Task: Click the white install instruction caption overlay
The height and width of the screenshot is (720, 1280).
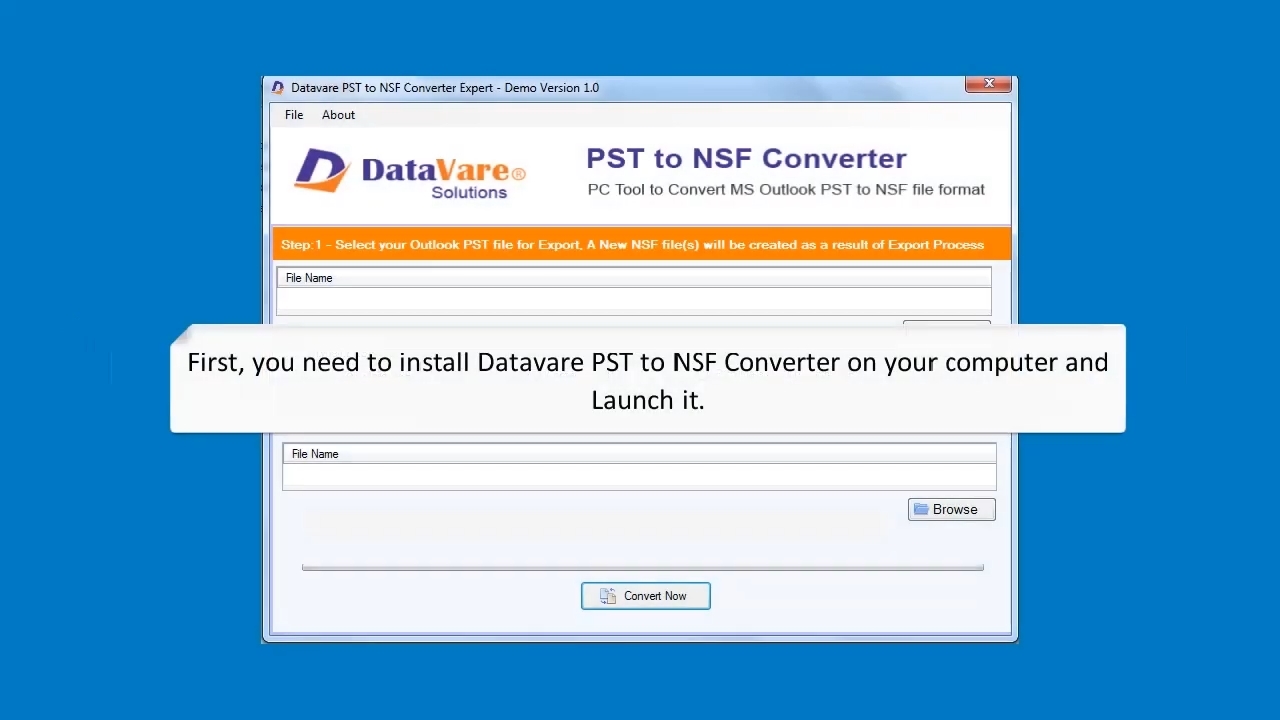Action: pyautogui.click(x=648, y=380)
